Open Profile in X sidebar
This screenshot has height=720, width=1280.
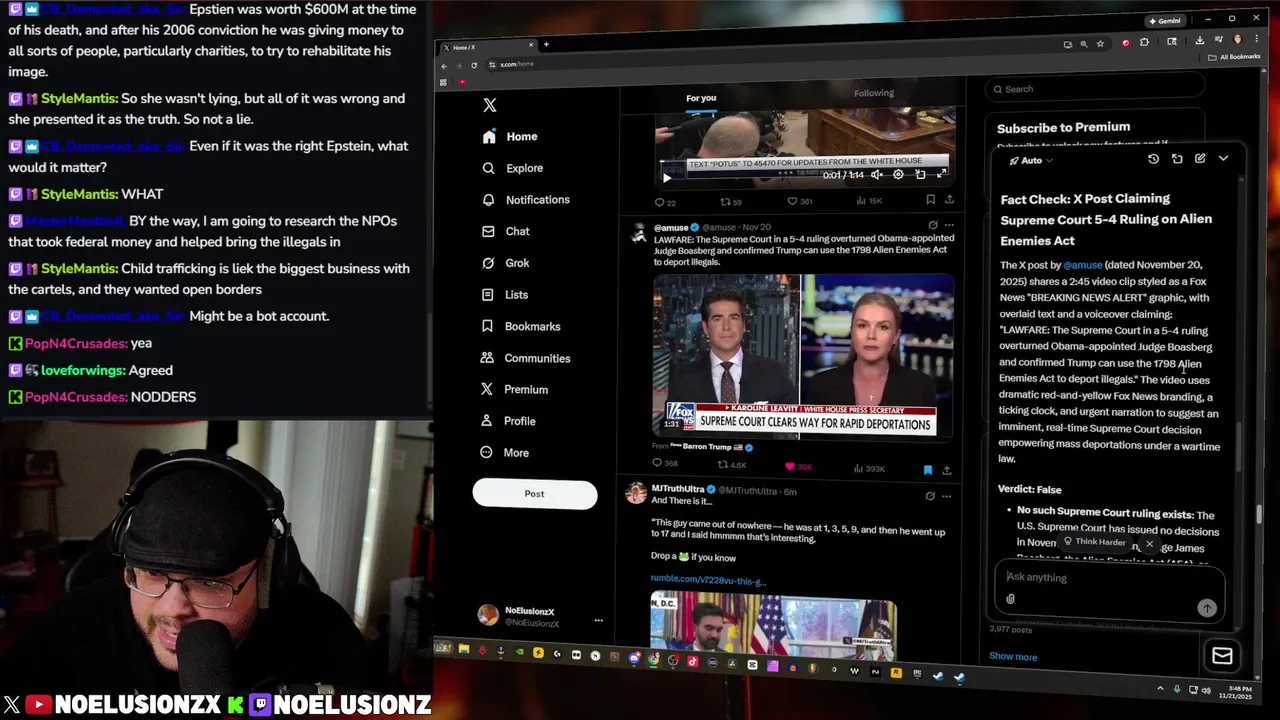tap(509, 421)
